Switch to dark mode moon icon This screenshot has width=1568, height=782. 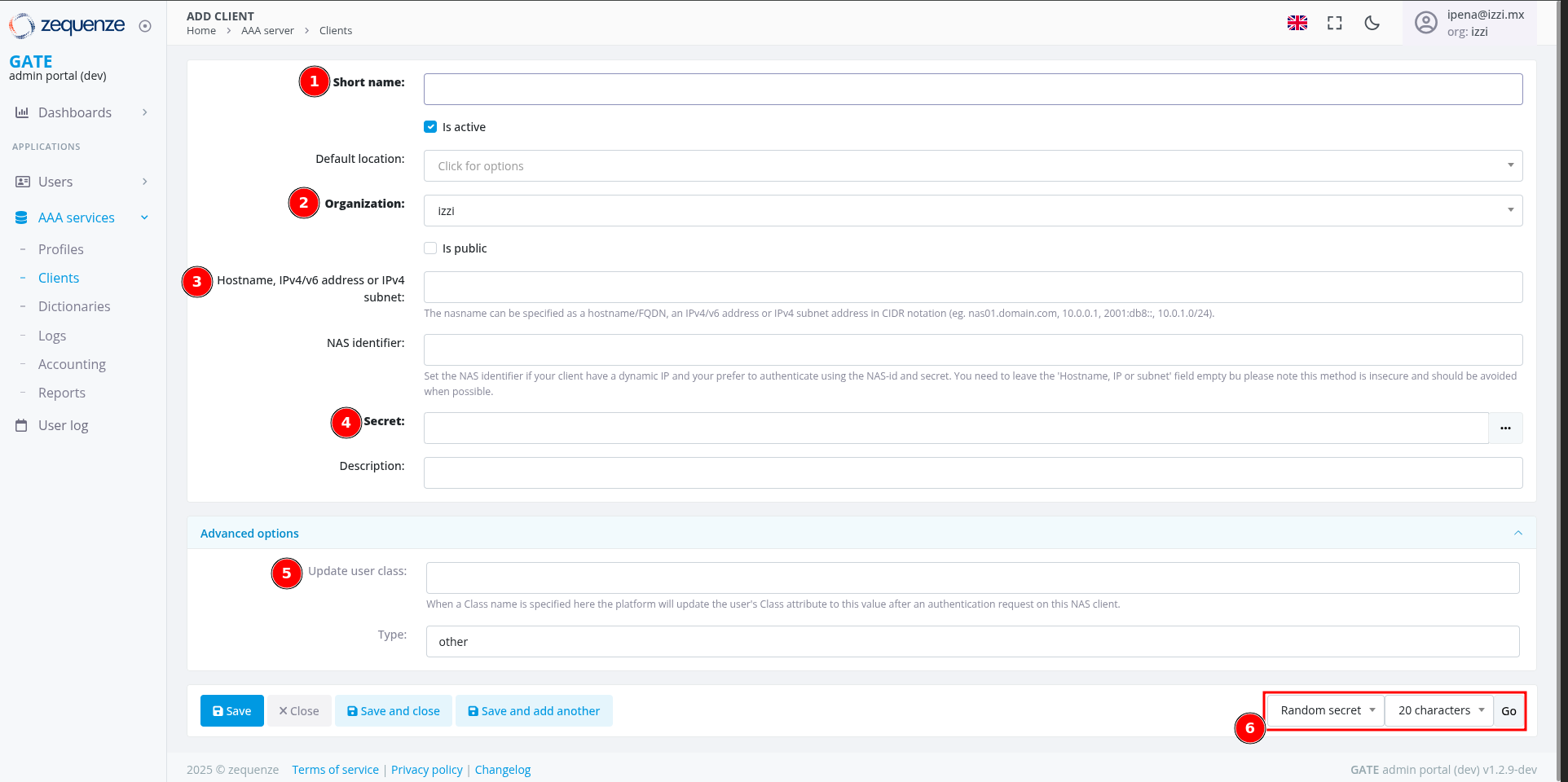1372,23
